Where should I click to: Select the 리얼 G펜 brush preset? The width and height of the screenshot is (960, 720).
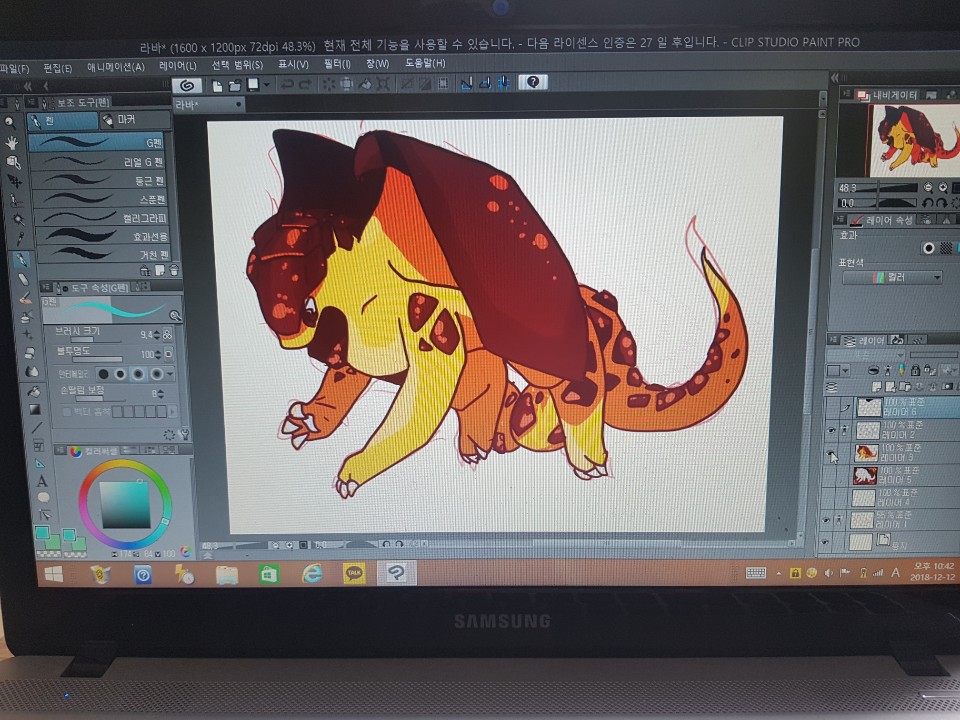tap(100, 162)
